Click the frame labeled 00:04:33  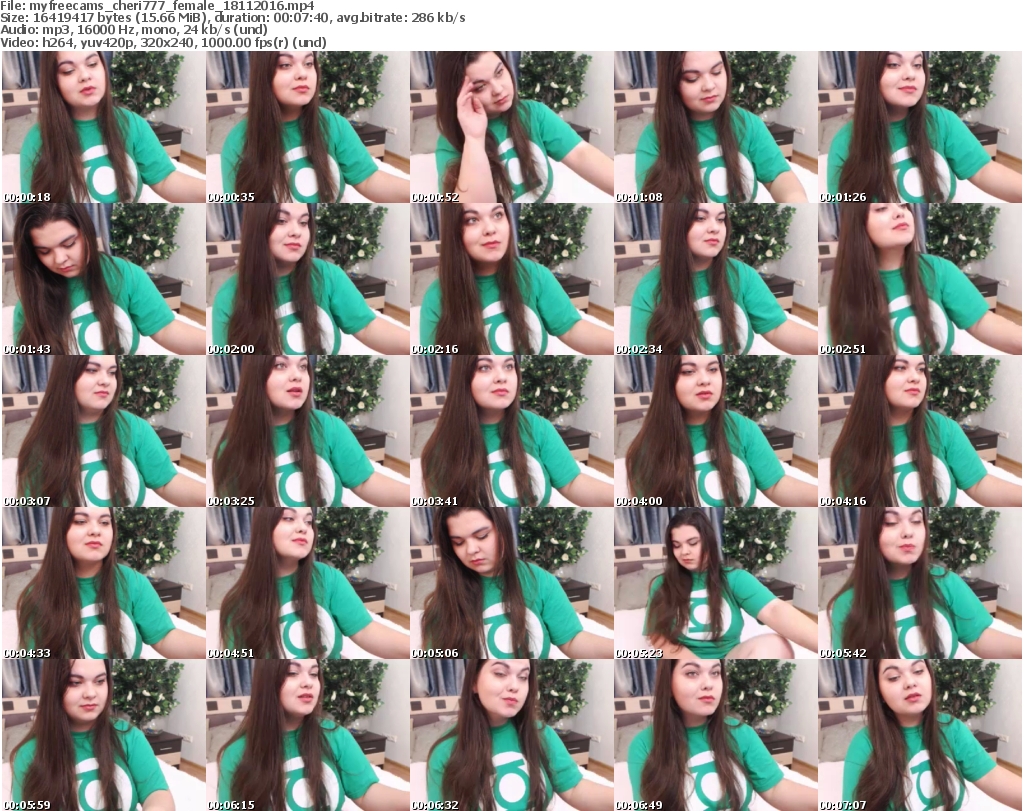tap(104, 583)
